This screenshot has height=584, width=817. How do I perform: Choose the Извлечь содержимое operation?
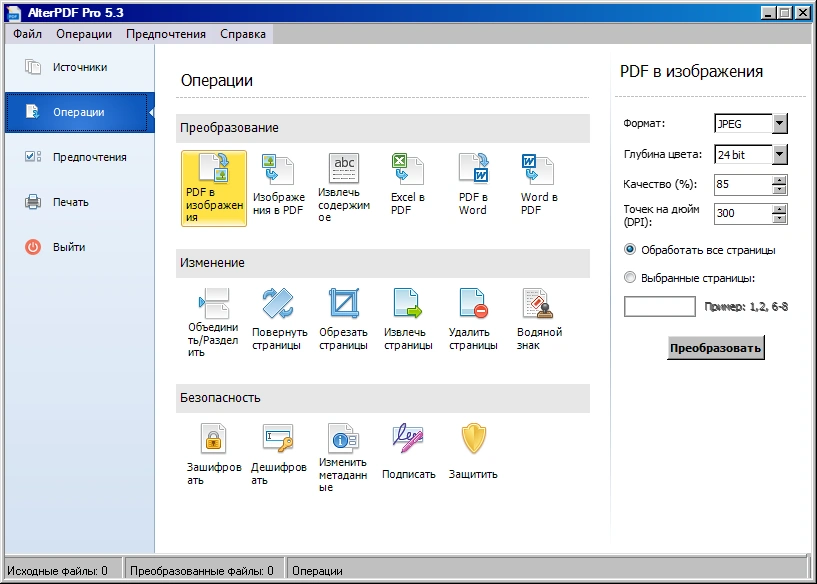[343, 188]
